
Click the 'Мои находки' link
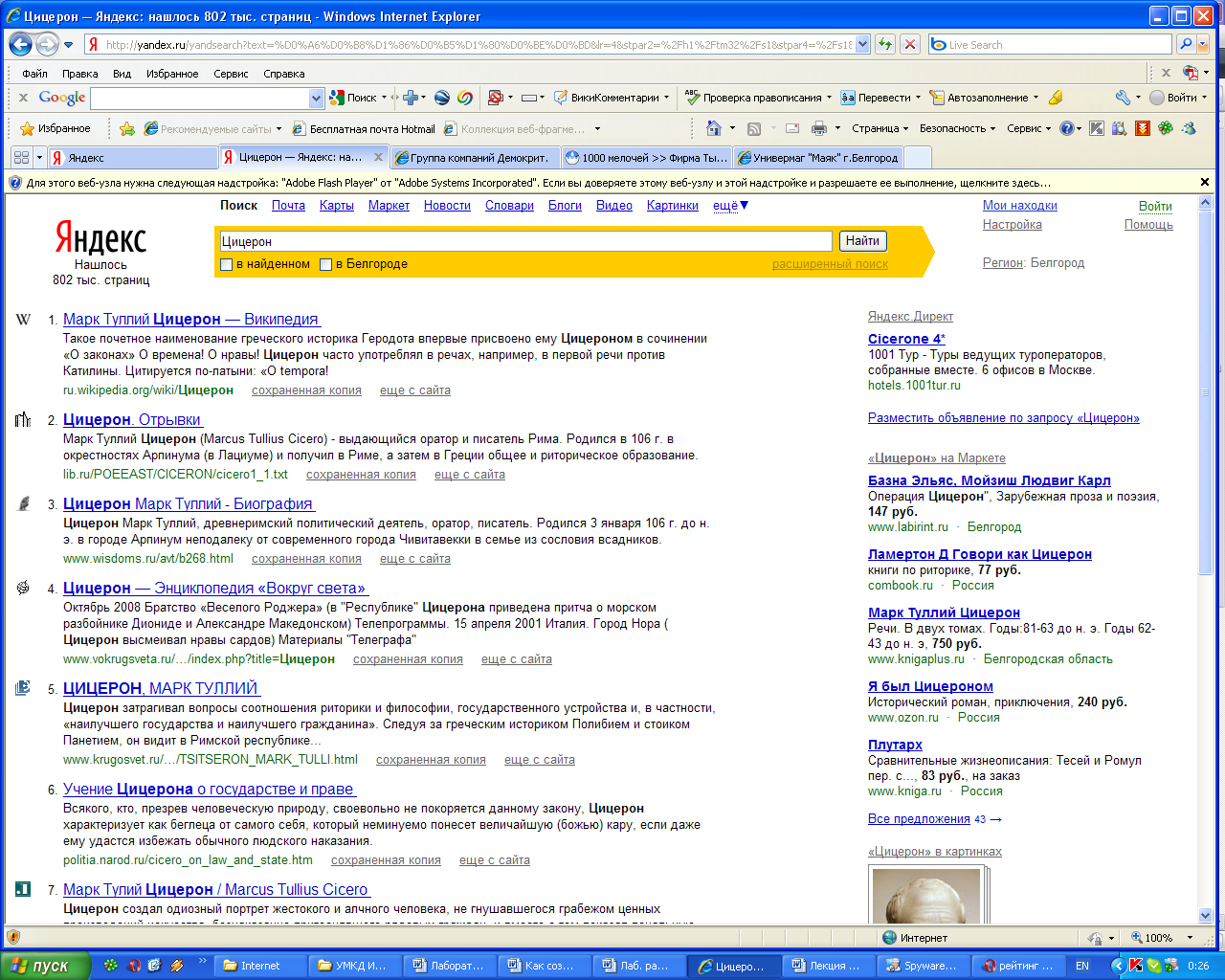click(x=1020, y=206)
